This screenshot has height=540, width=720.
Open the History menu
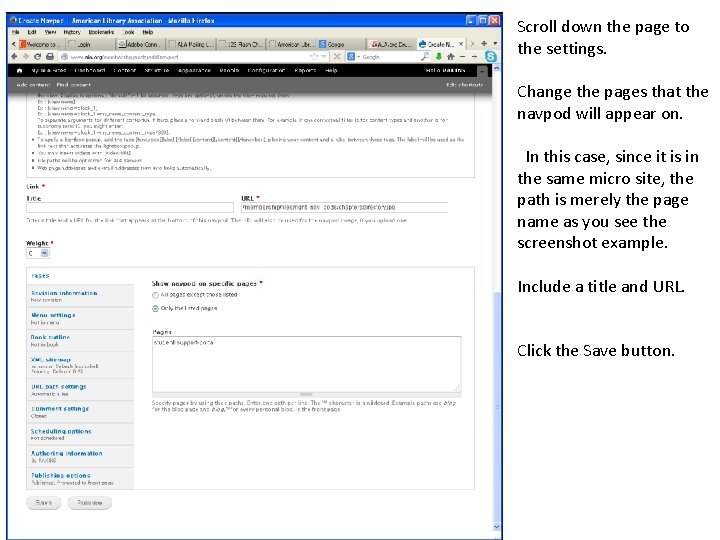tap(72, 32)
